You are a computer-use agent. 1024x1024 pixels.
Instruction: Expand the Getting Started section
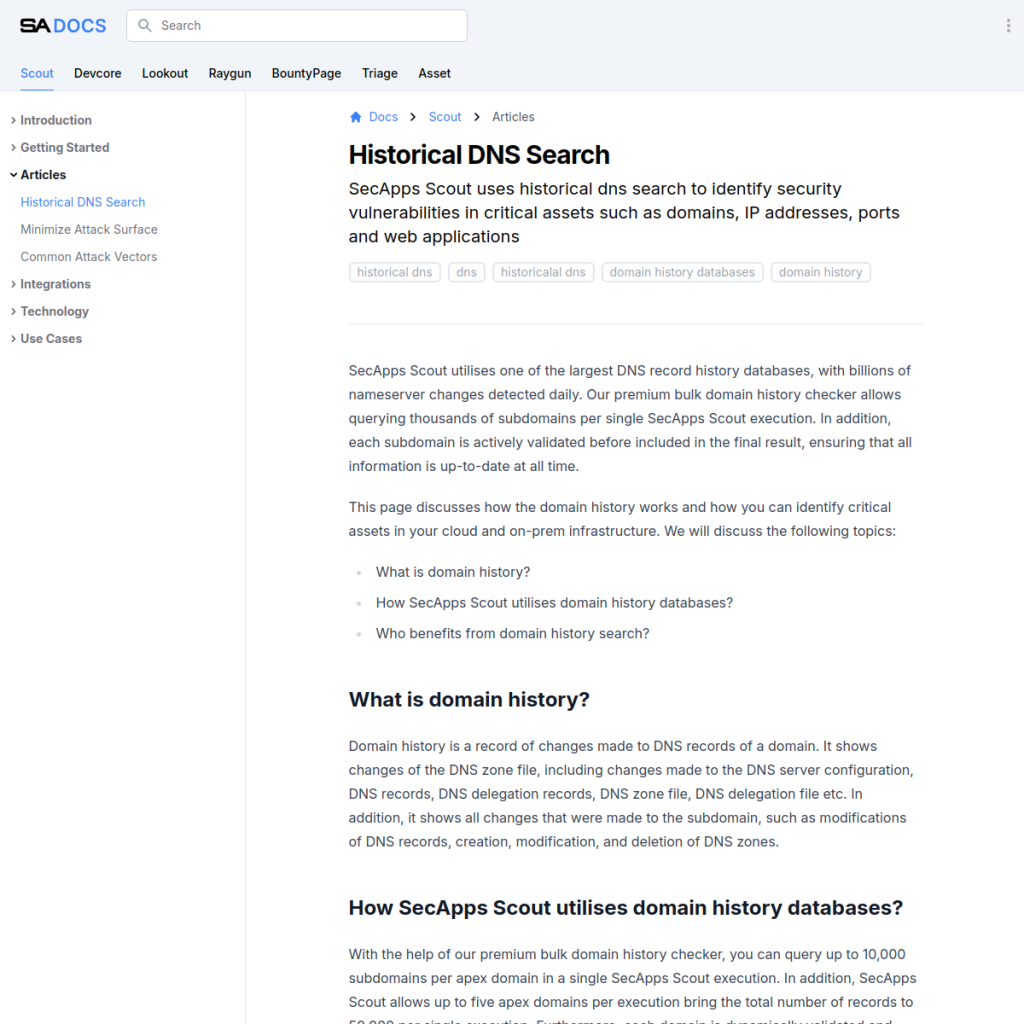pos(64,147)
